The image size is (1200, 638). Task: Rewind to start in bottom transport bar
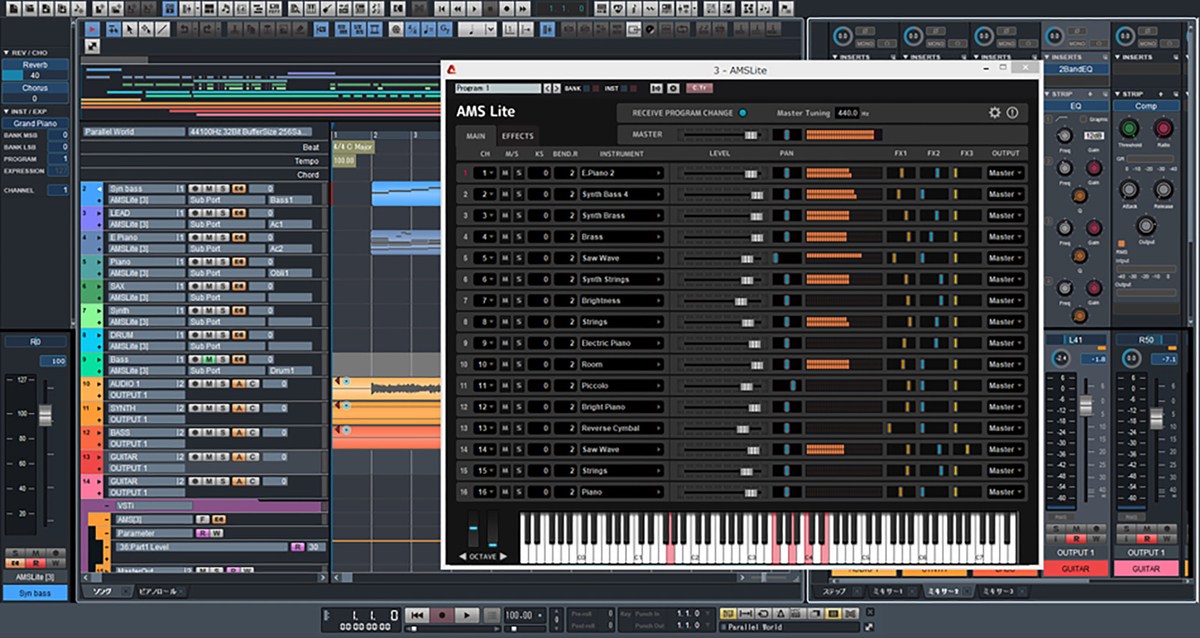coord(417,615)
